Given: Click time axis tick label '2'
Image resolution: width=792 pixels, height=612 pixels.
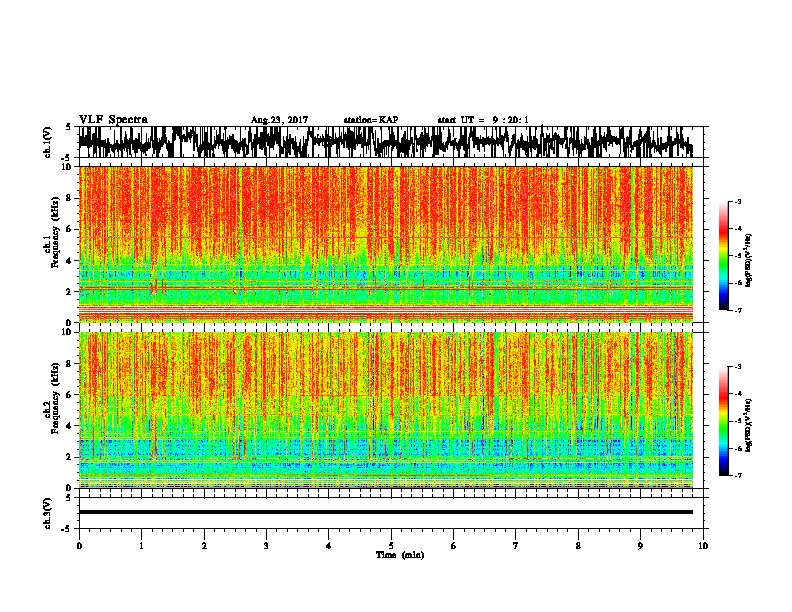Looking at the screenshot, I should point(204,546).
